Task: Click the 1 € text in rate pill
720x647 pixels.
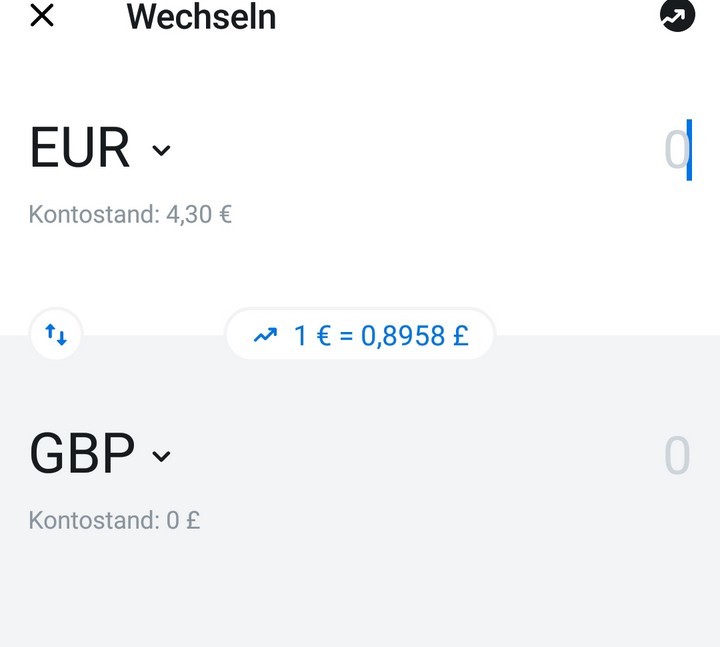Action: click(312, 336)
